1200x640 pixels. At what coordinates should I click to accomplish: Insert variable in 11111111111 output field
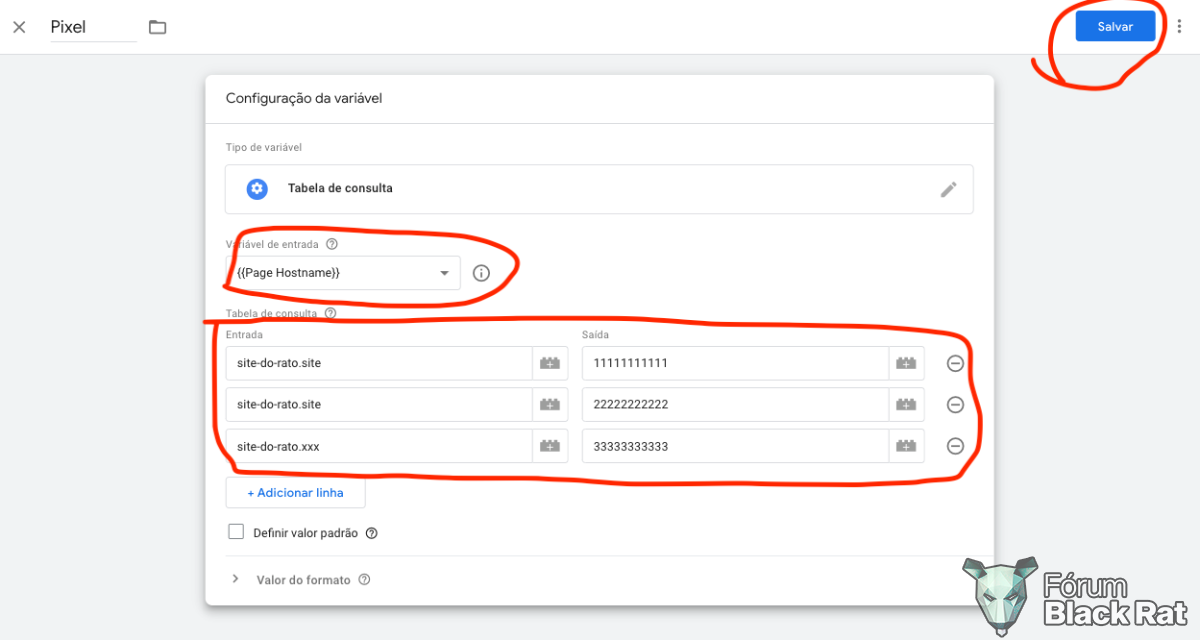(x=906, y=363)
